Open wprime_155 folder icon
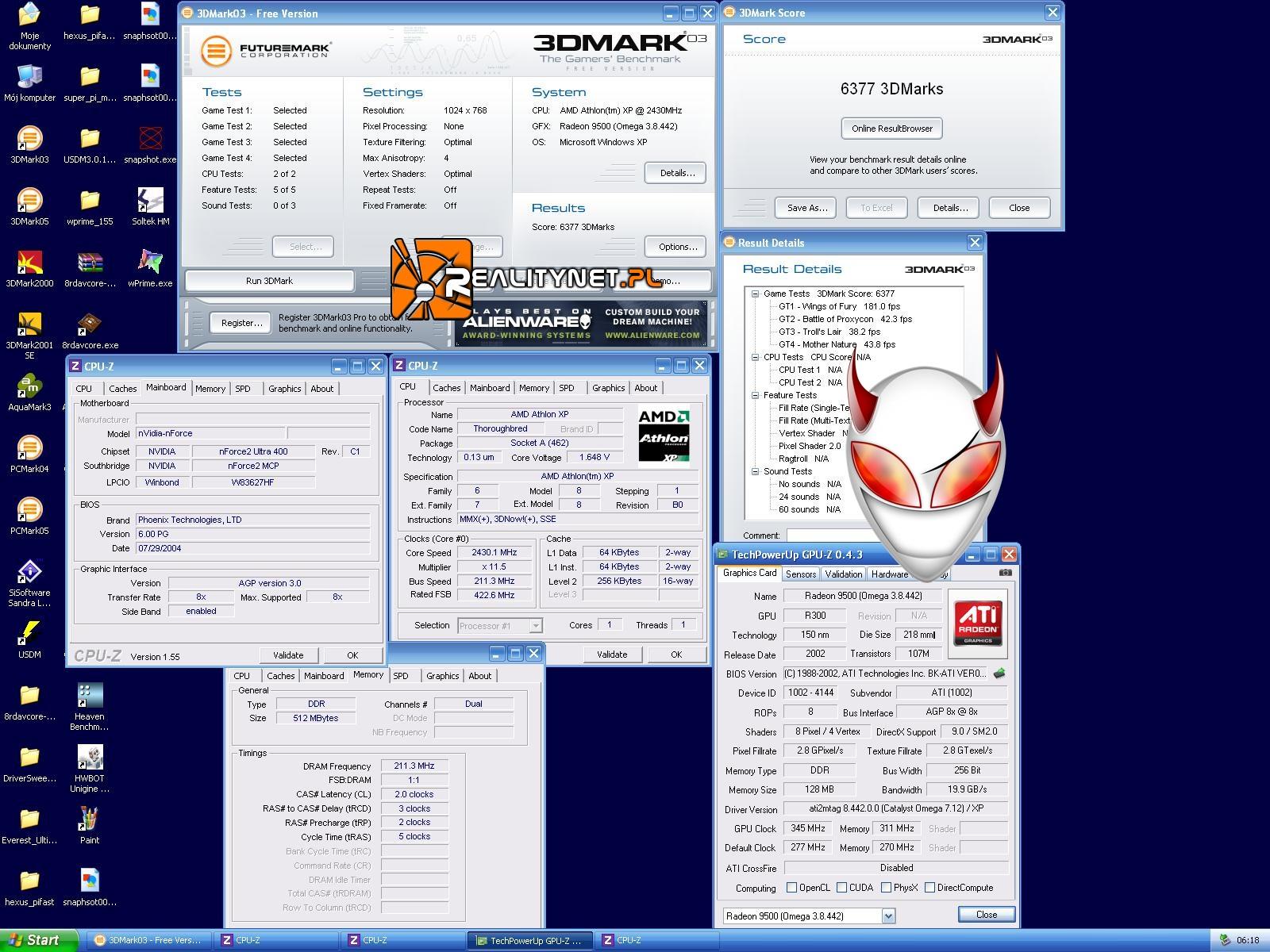This screenshot has height=952, width=1270. 90,207
